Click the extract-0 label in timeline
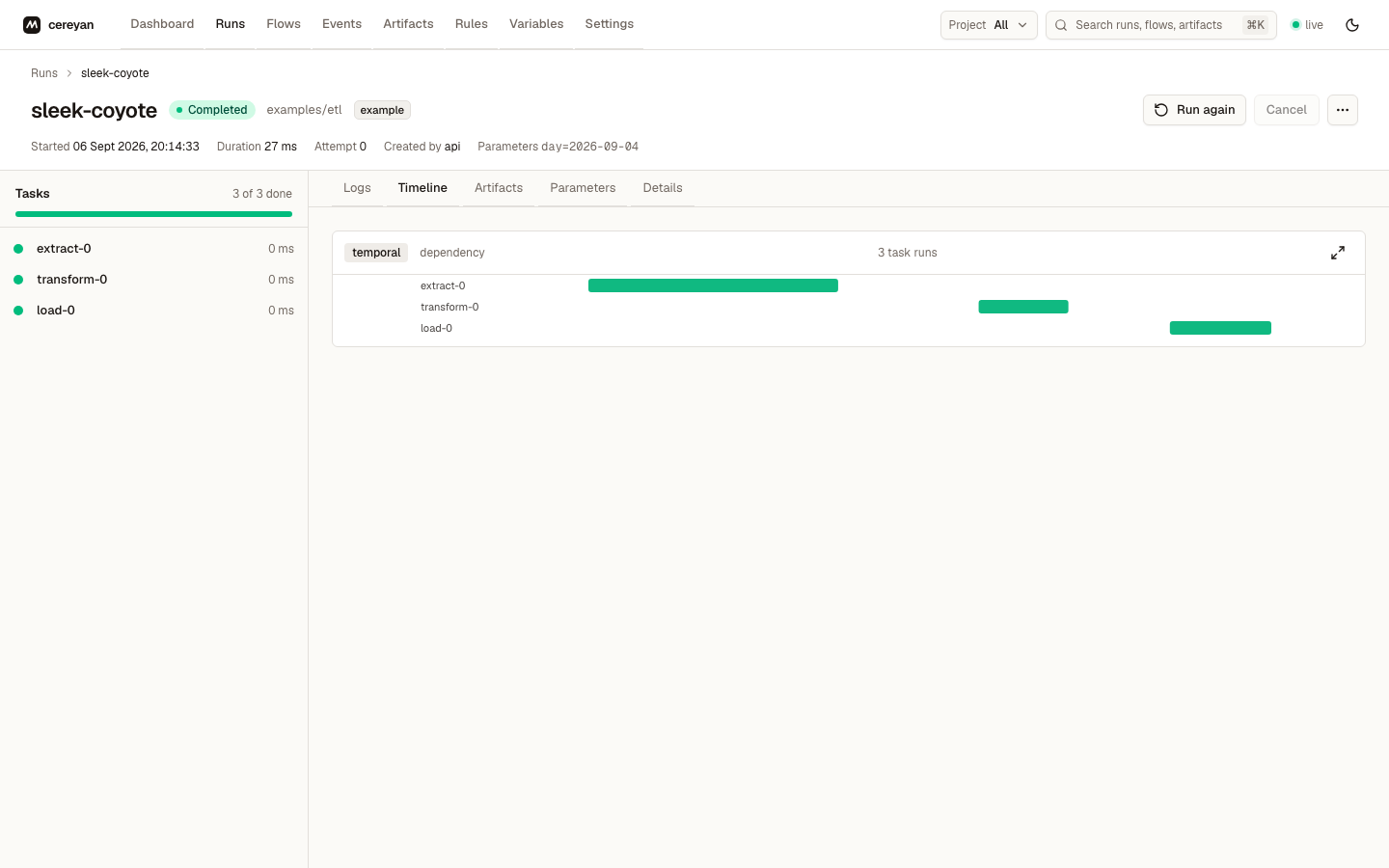Viewport: 1389px width, 868px height. pos(443,285)
